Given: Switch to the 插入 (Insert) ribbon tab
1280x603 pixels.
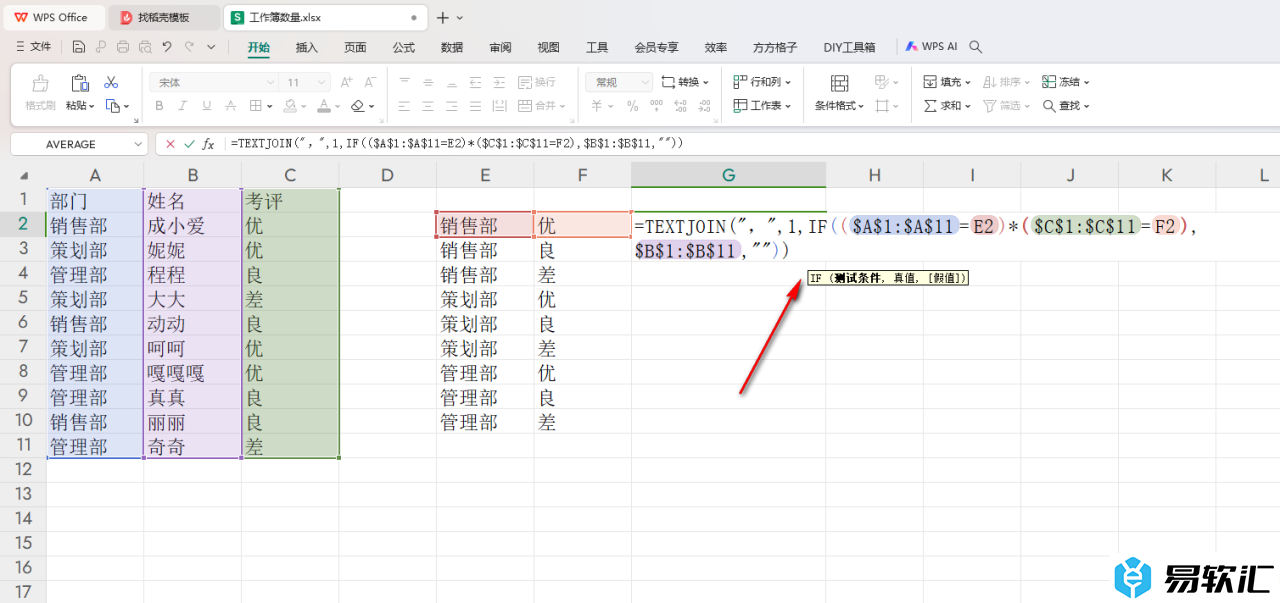Looking at the screenshot, I should 307,47.
